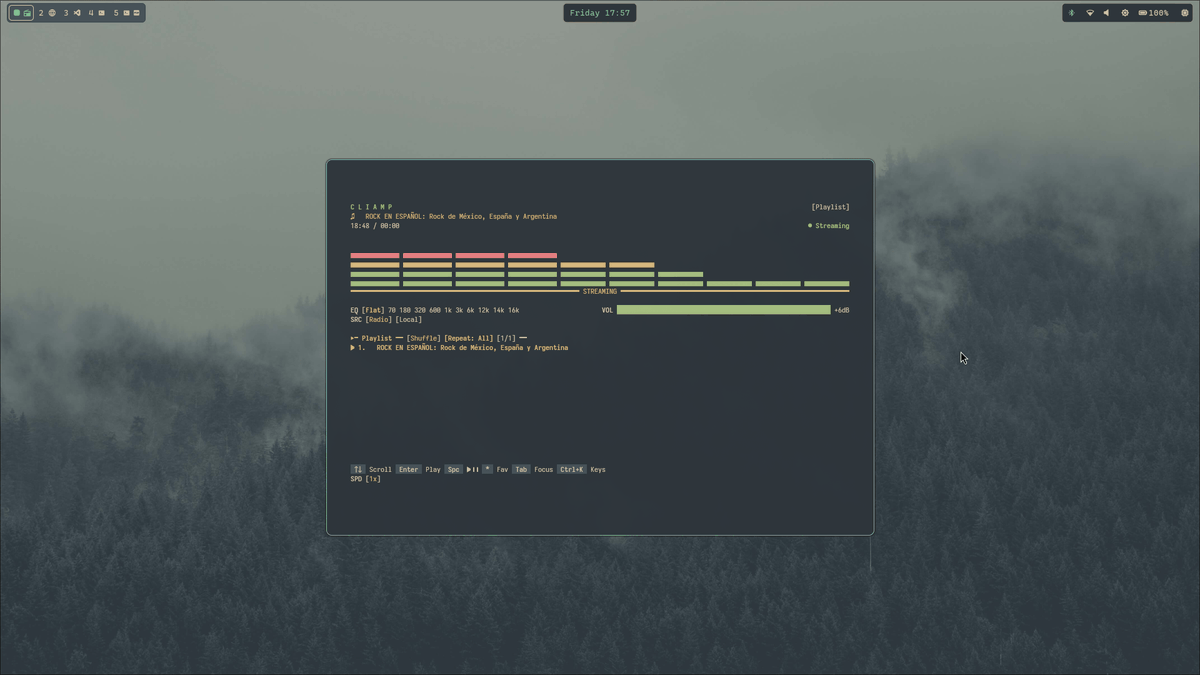The height and width of the screenshot is (675, 1200).
Task: Open the first terminal icon in workspace 5
Action: (x=126, y=13)
